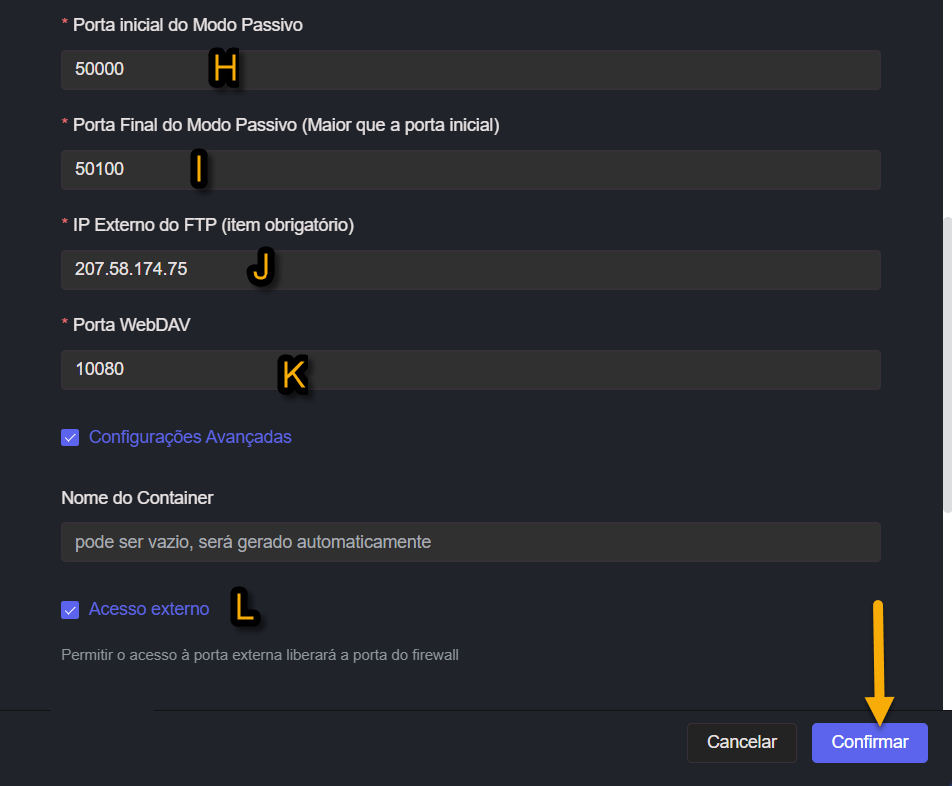Image resolution: width=952 pixels, height=786 pixels.
Task: Click the "Nome do Container" label
Action: tap(137, 497)
